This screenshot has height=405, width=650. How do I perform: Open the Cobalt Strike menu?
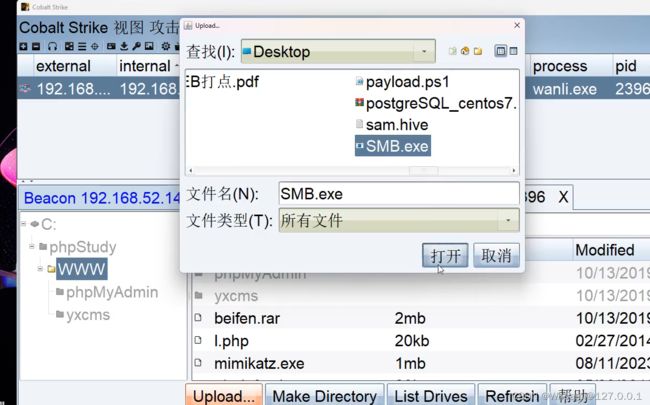63,28
